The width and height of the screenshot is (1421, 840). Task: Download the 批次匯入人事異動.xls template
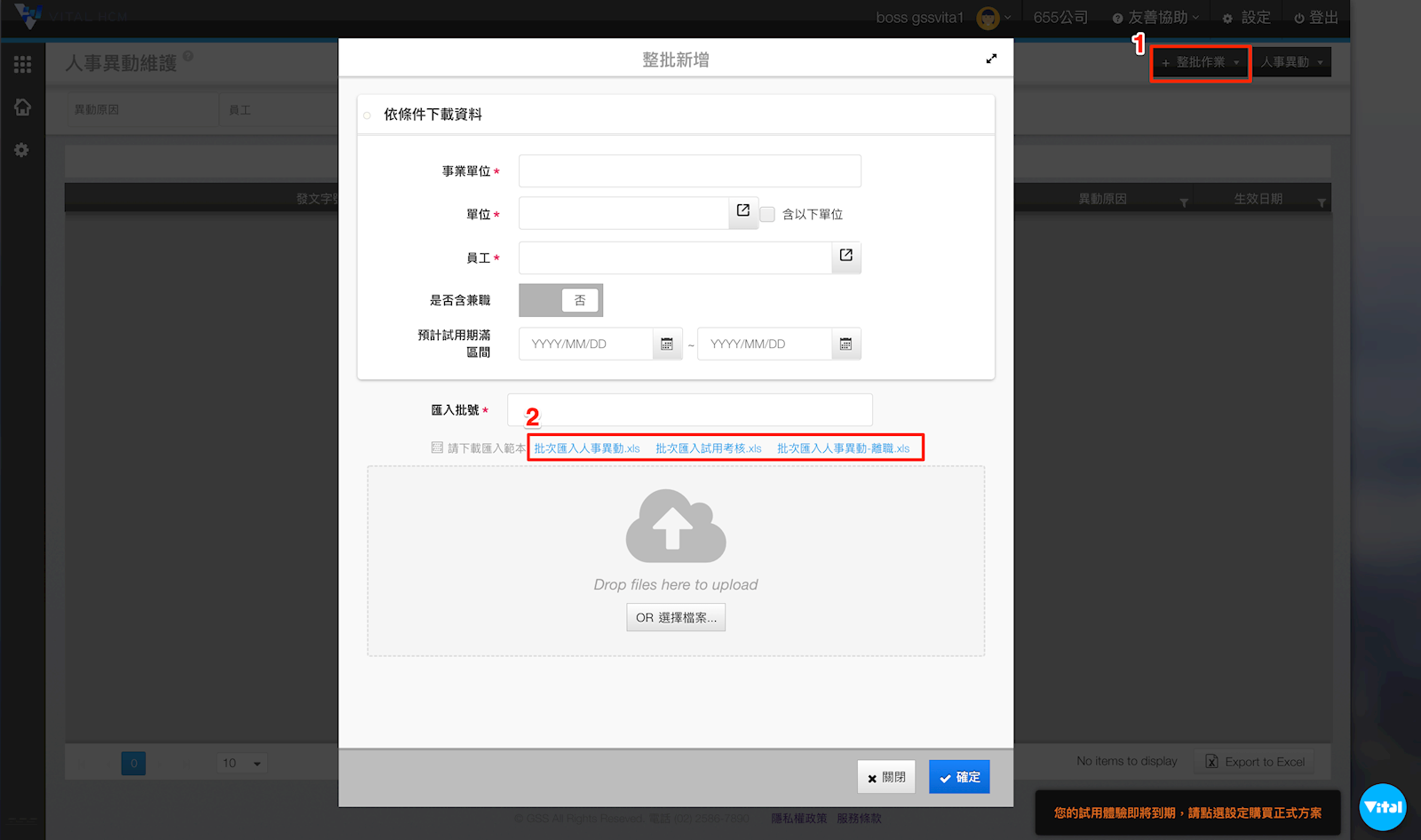pyautogui.click(x=586, y=448)
